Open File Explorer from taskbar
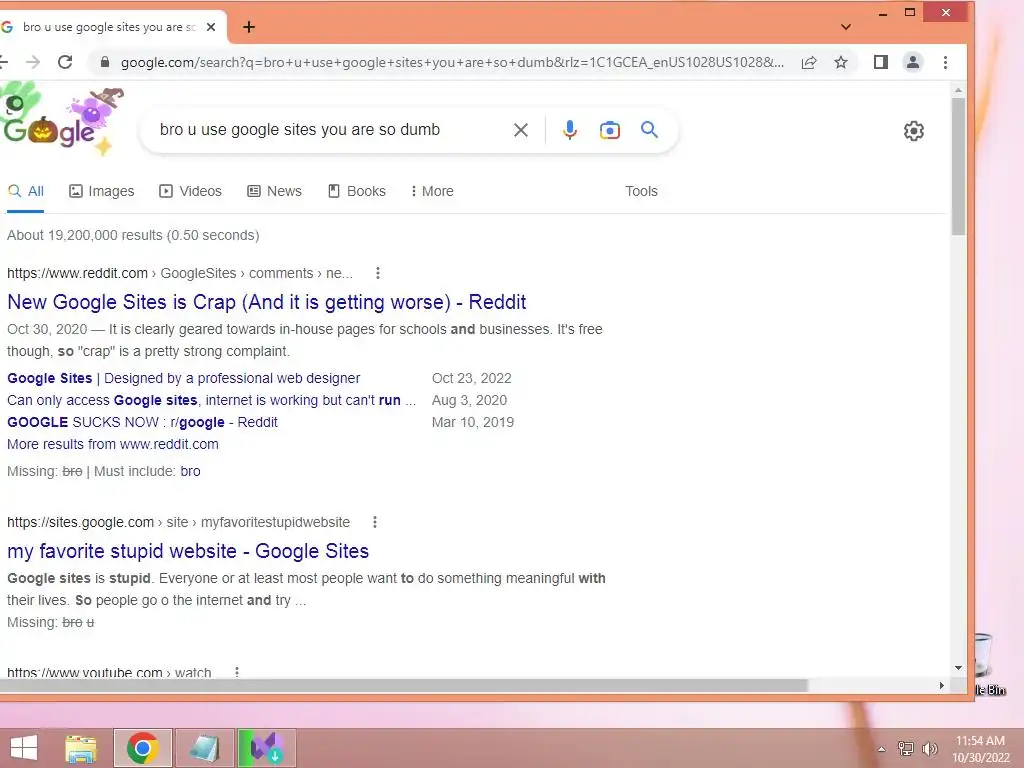The image size is (1024, 768). click(x=81, y=748)
